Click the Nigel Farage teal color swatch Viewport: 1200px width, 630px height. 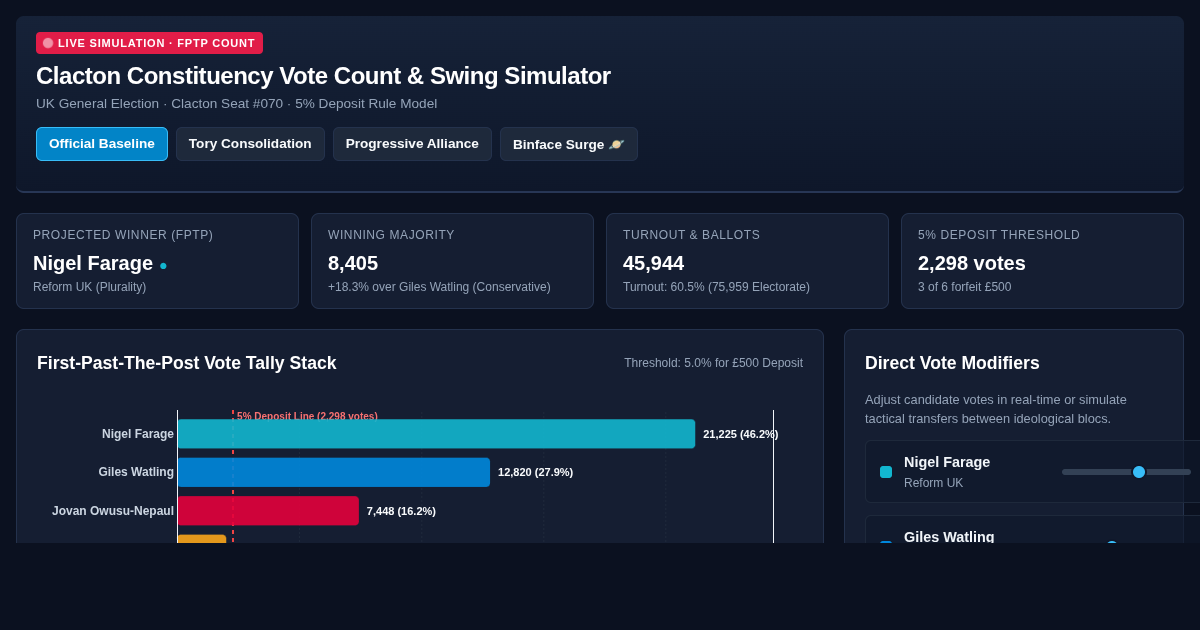[x=886, y=472]
